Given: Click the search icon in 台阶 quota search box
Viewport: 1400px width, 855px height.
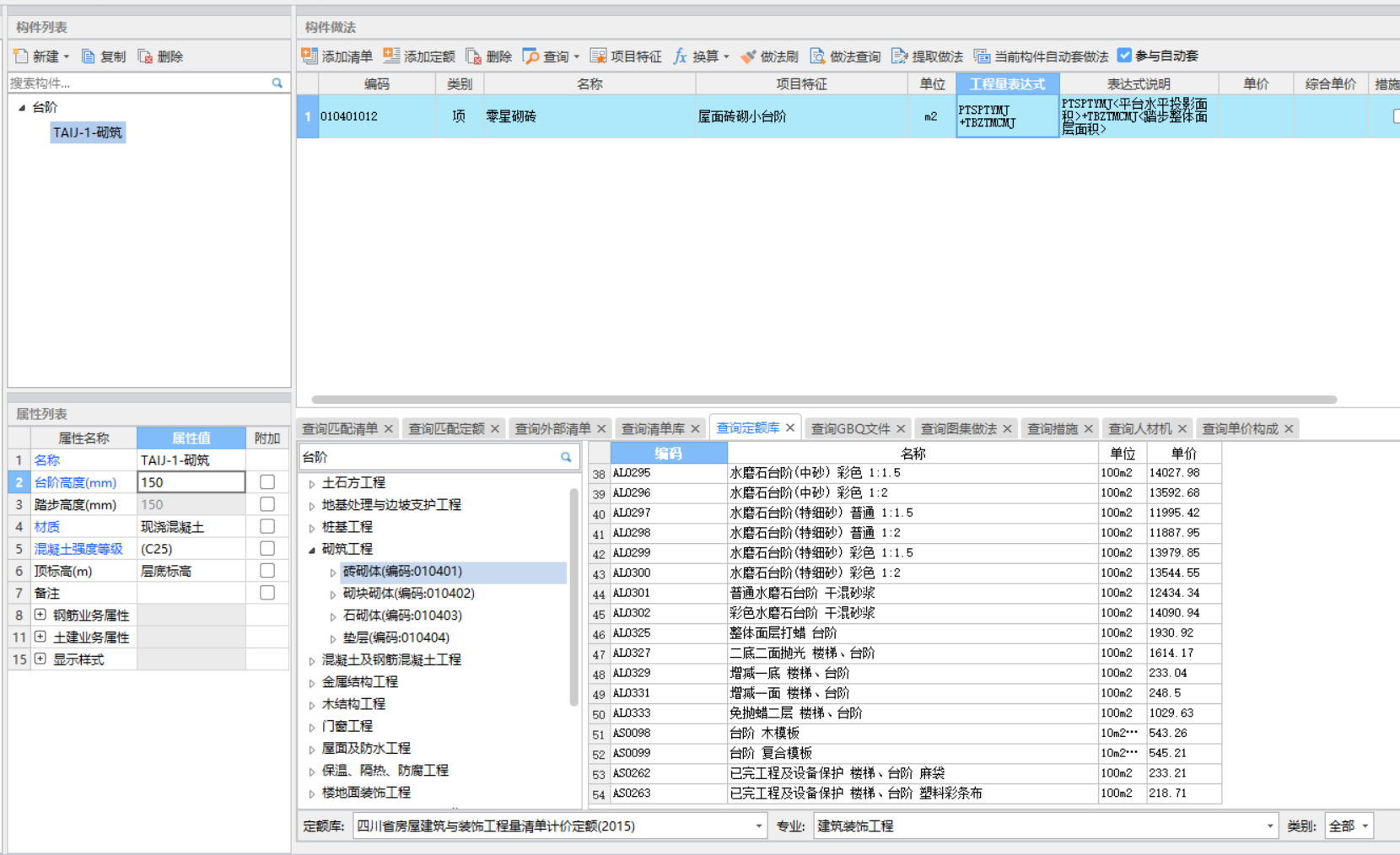Looking at the screenshot, I should point(566,457).
